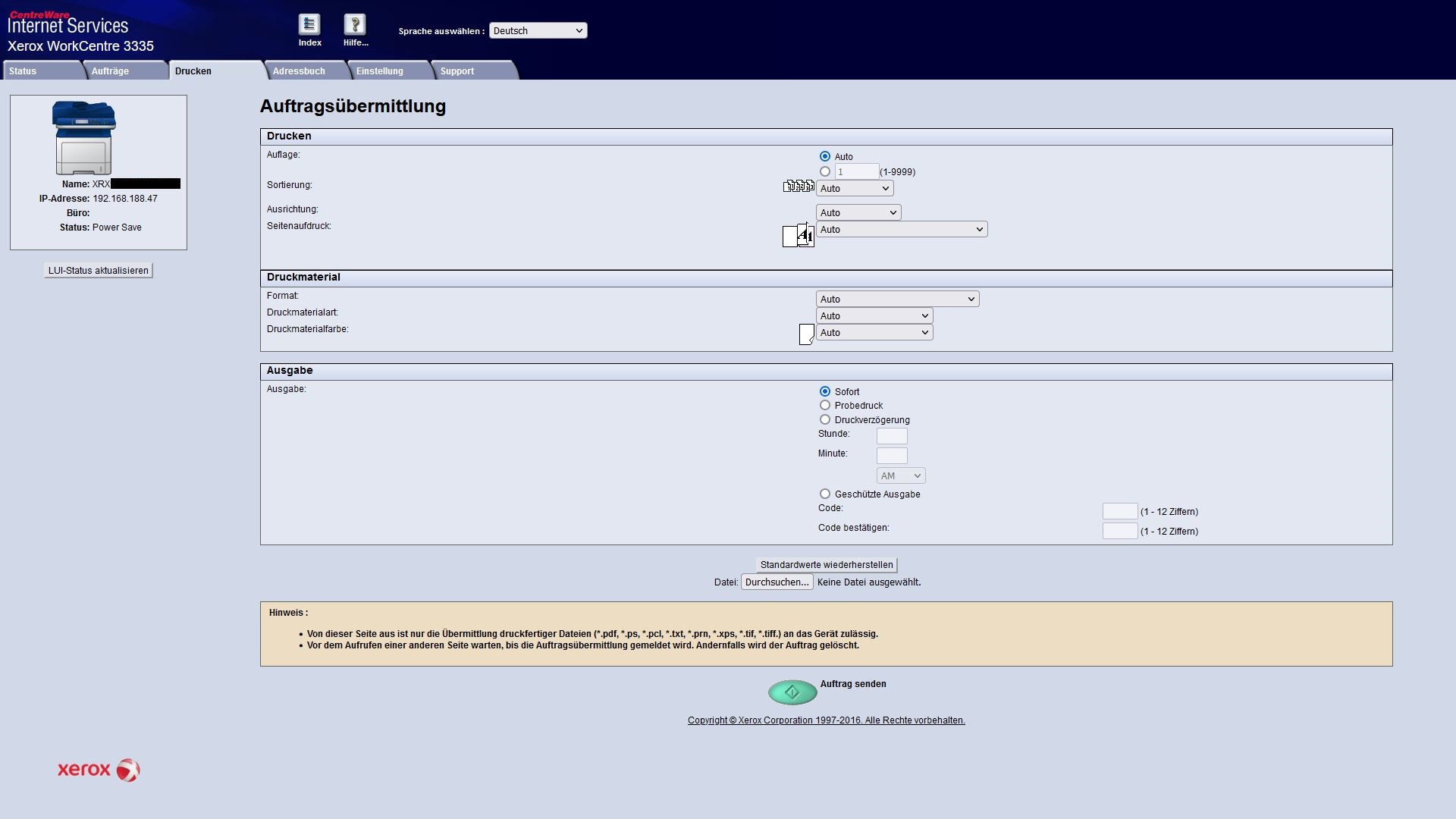This screenshot has width=1456, height=819.
Task: Open the Sprache auswählen language dropdown
Action: [x=538, y=31]
